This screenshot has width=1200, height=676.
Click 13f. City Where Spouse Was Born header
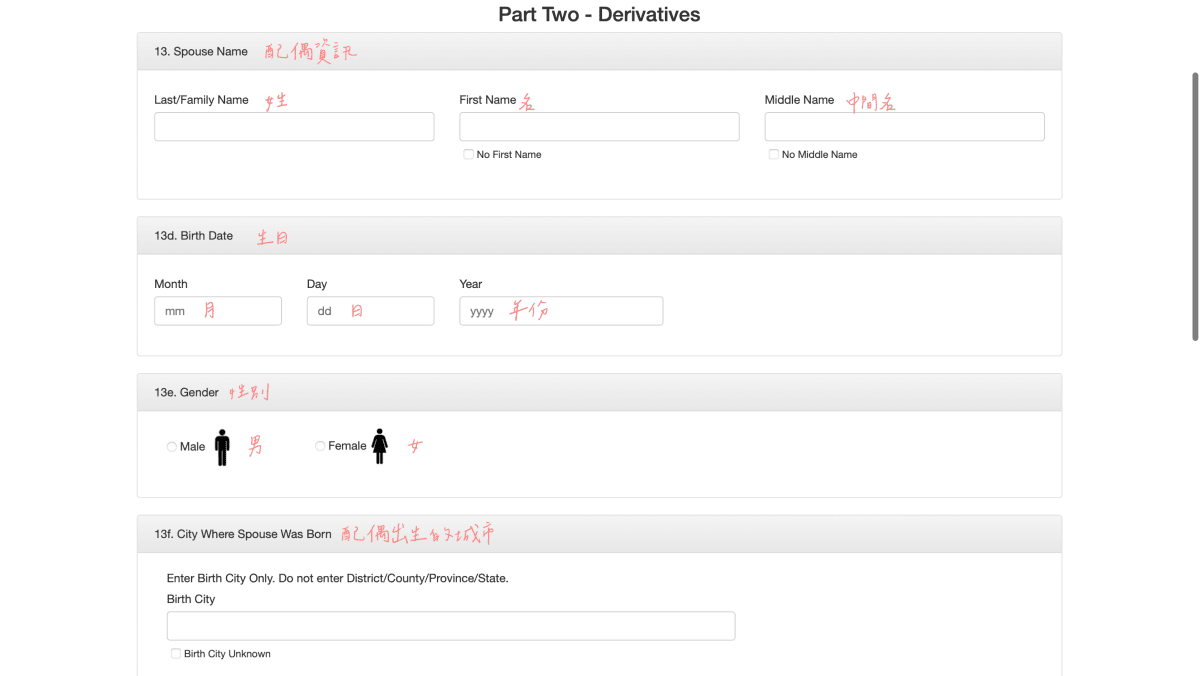point(599,534)
